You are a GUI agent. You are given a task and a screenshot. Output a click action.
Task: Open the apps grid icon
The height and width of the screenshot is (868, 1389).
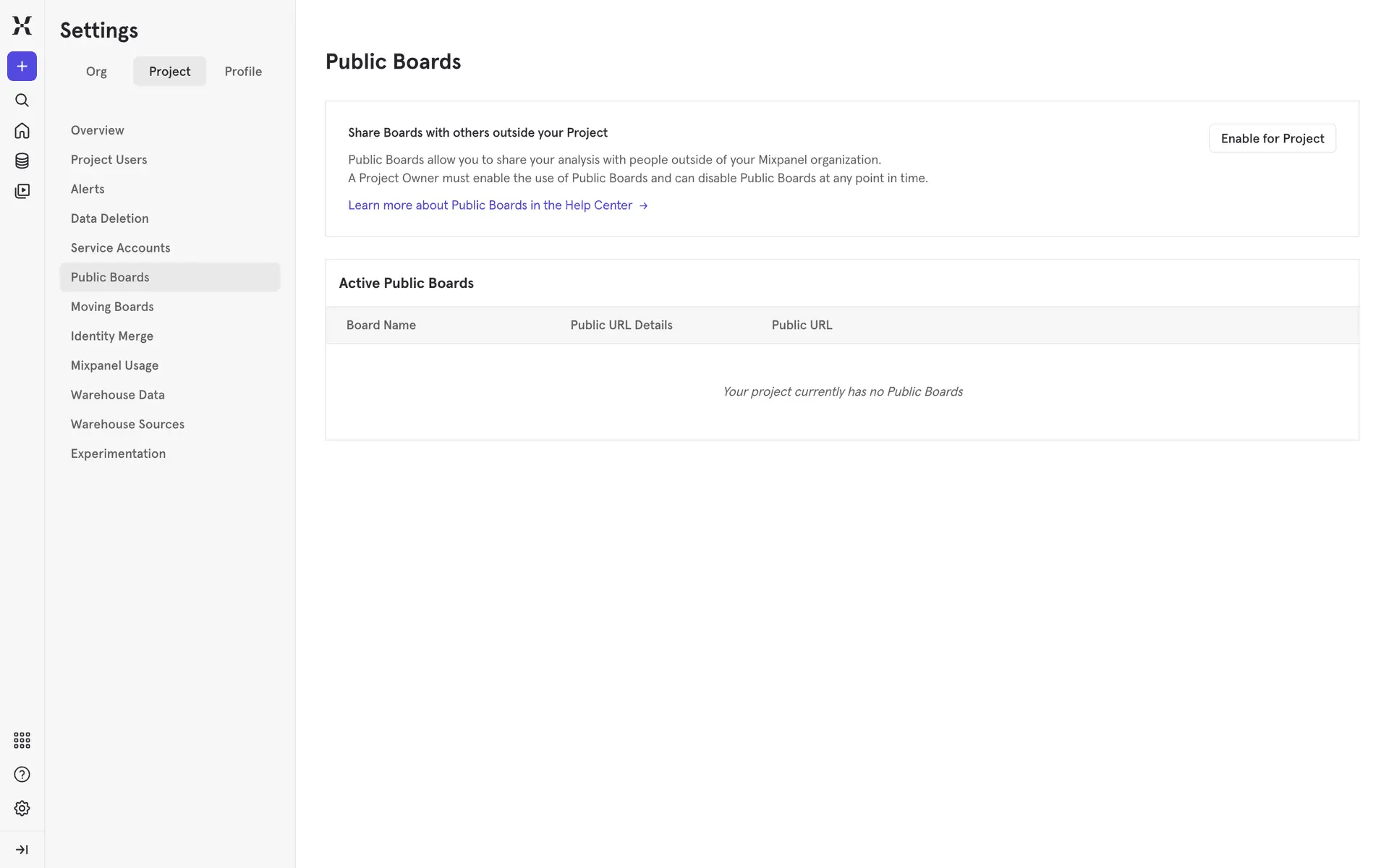[x=22, y=740]
